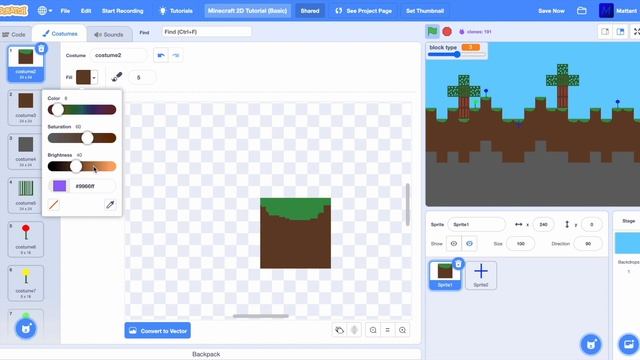Open Tutorials
640x360 pixels.
[x=176, y=11]
